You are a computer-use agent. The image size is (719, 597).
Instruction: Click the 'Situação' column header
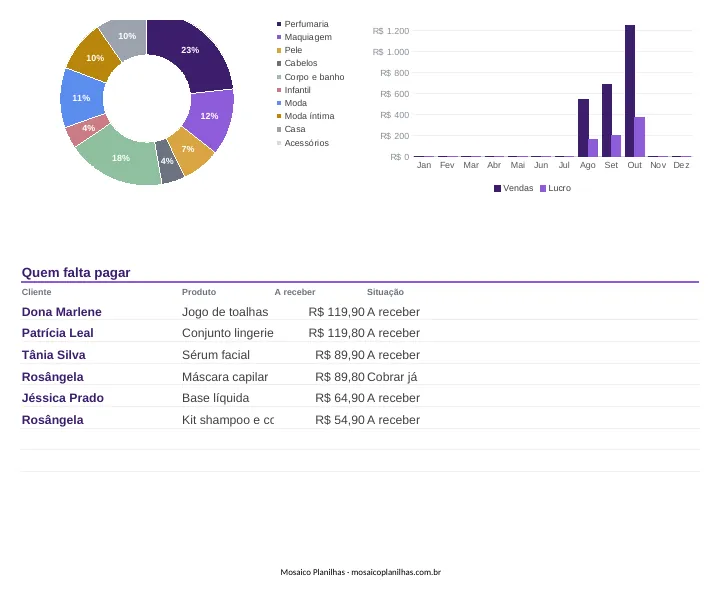pos(385,292)
